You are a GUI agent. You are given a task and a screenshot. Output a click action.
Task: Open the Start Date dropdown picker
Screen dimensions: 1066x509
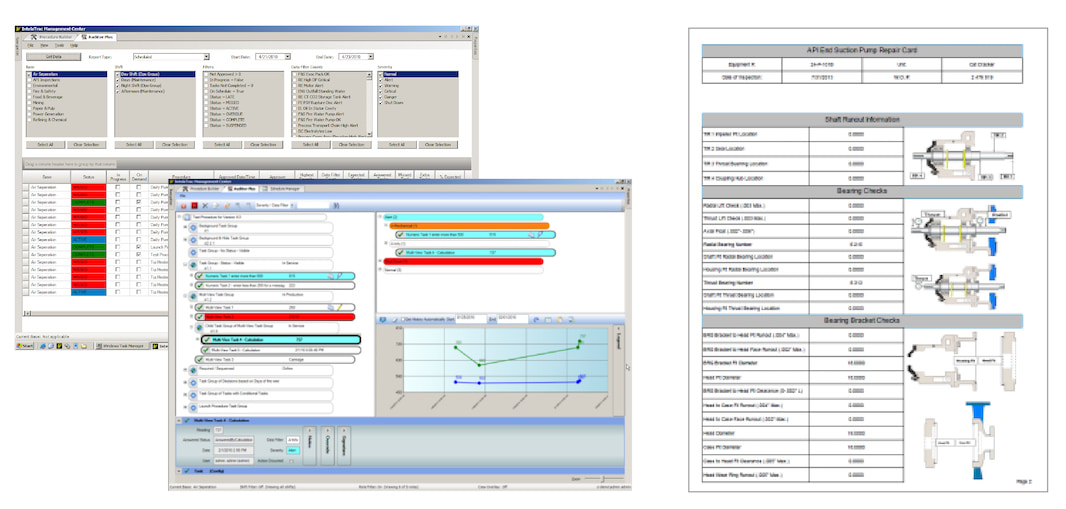click(288, 57)
